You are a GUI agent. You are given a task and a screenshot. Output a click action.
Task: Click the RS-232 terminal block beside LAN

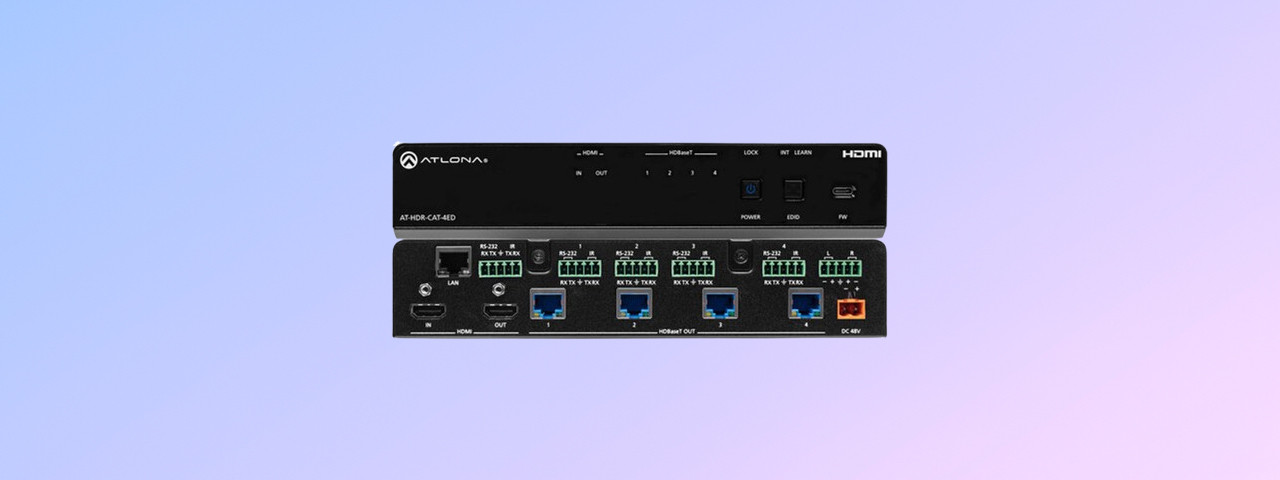coord(500,268)
